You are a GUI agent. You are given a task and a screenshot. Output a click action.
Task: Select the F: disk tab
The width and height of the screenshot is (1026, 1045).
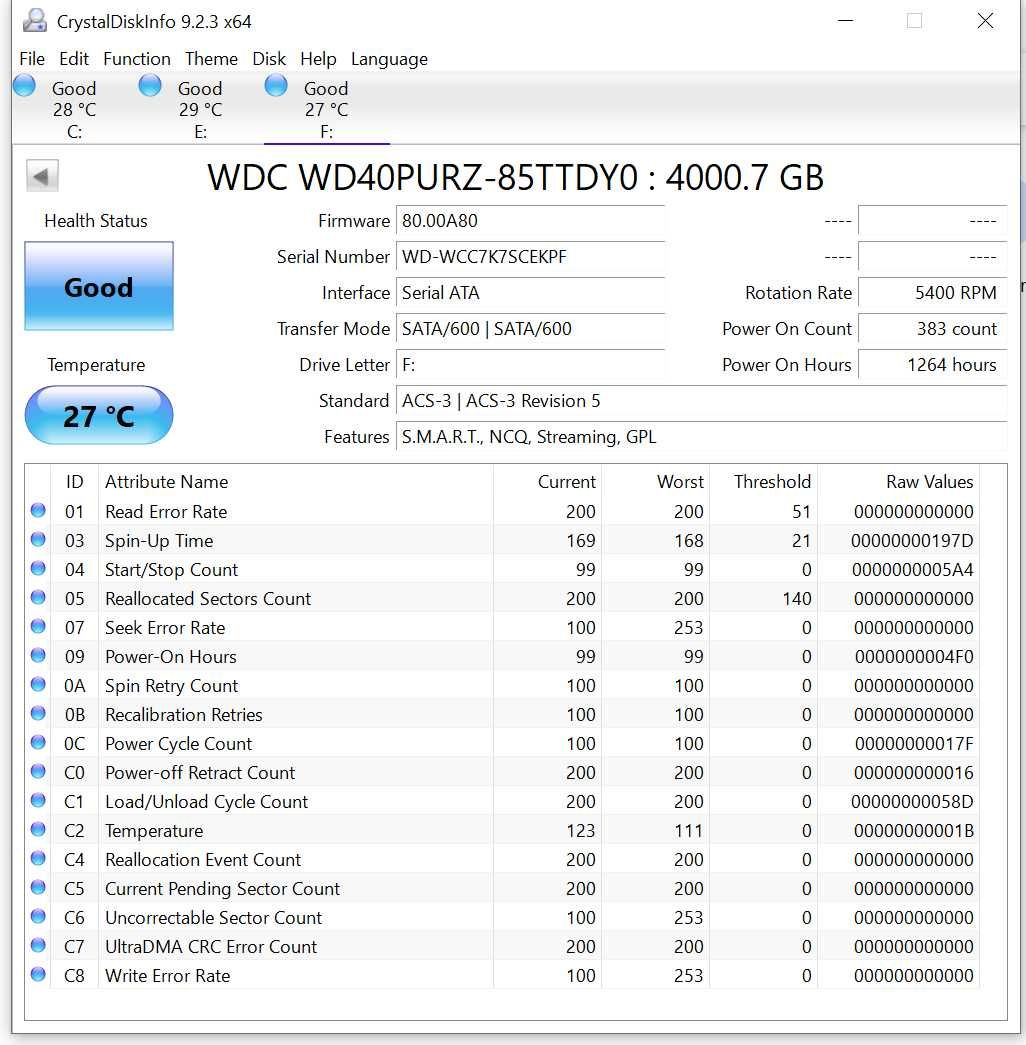(x=327, y=109)
